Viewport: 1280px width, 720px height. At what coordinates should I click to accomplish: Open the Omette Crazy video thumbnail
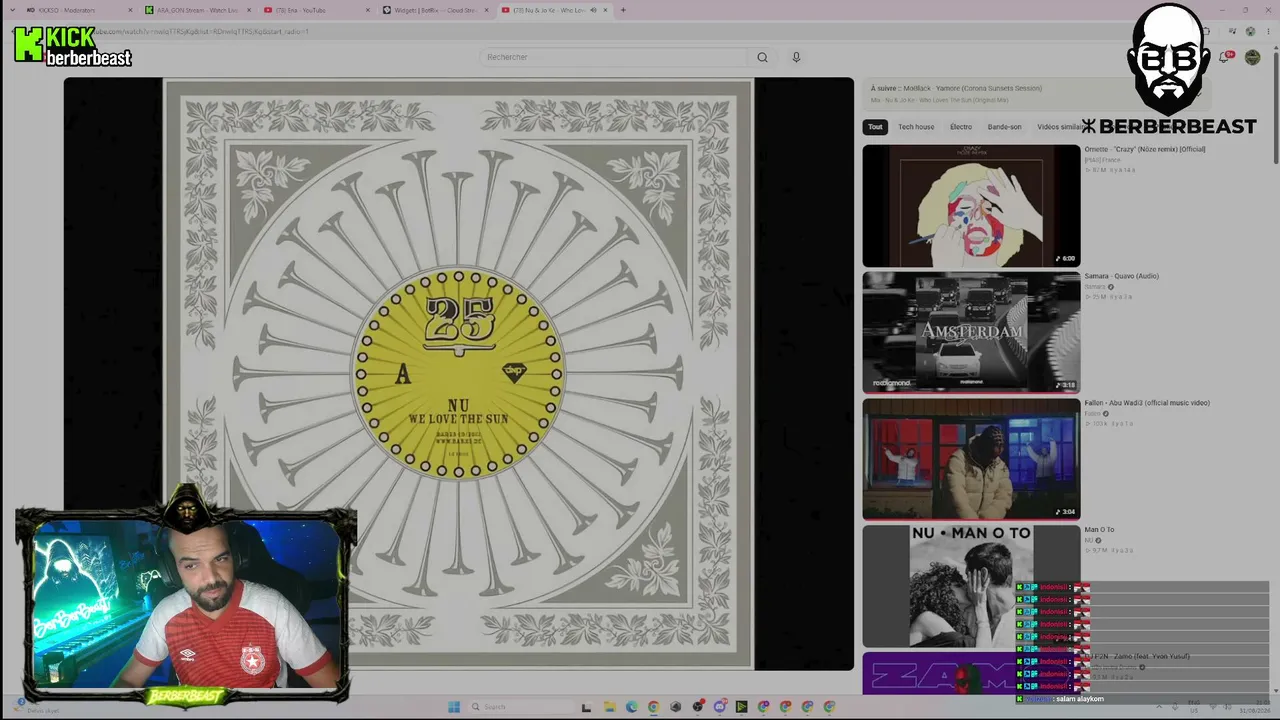971,205
